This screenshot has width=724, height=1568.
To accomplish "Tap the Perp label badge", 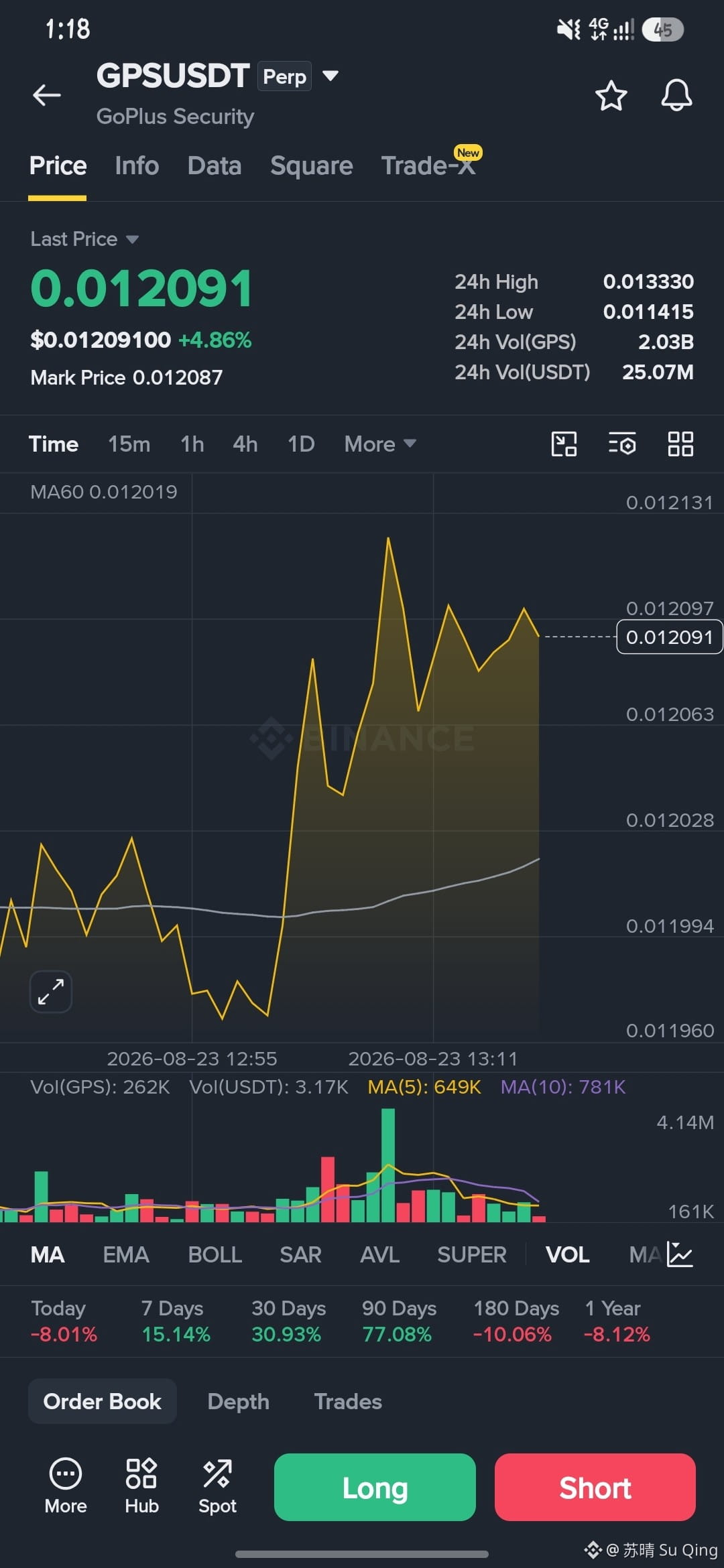I will 284,76.
